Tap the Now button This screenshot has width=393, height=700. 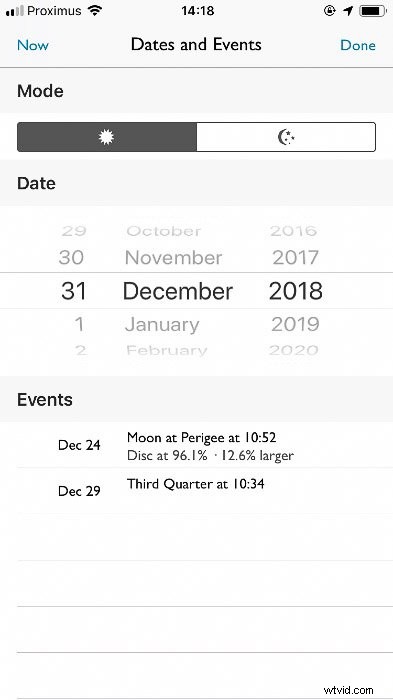point(33,45)
